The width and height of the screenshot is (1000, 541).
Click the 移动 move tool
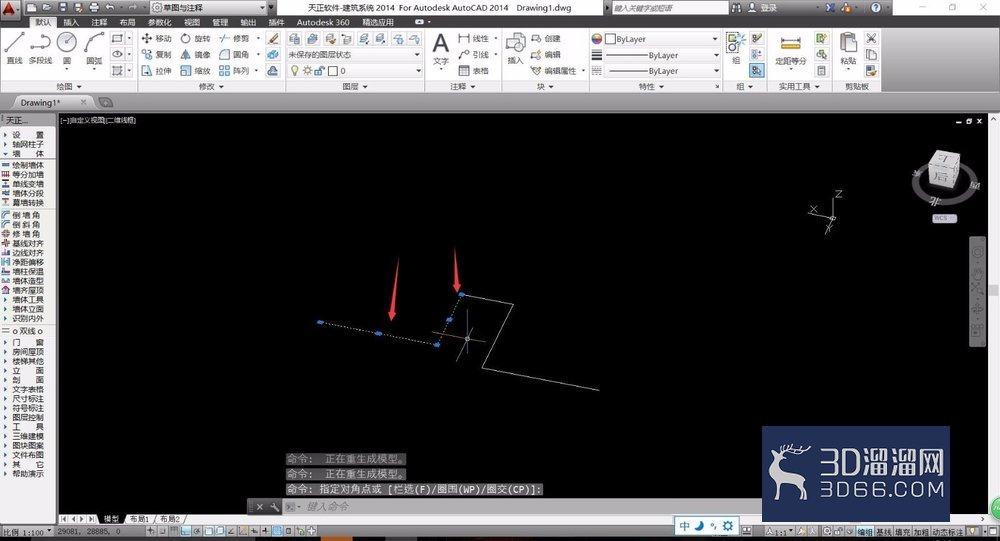click(156, 38)
